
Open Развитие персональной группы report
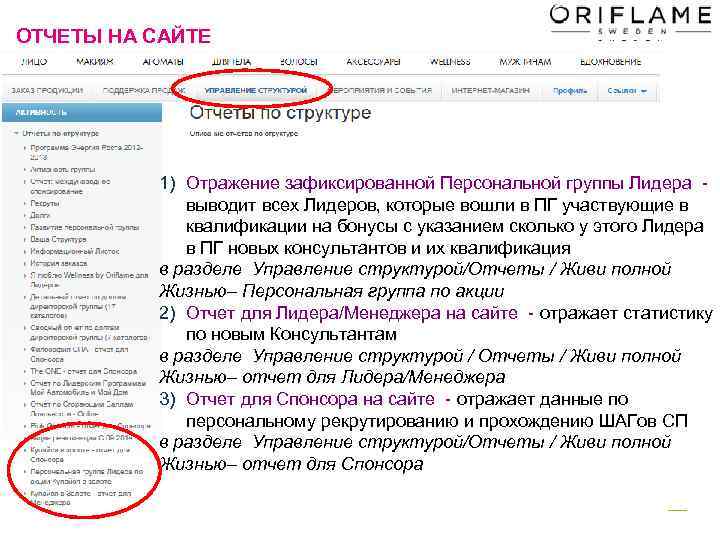84,227
